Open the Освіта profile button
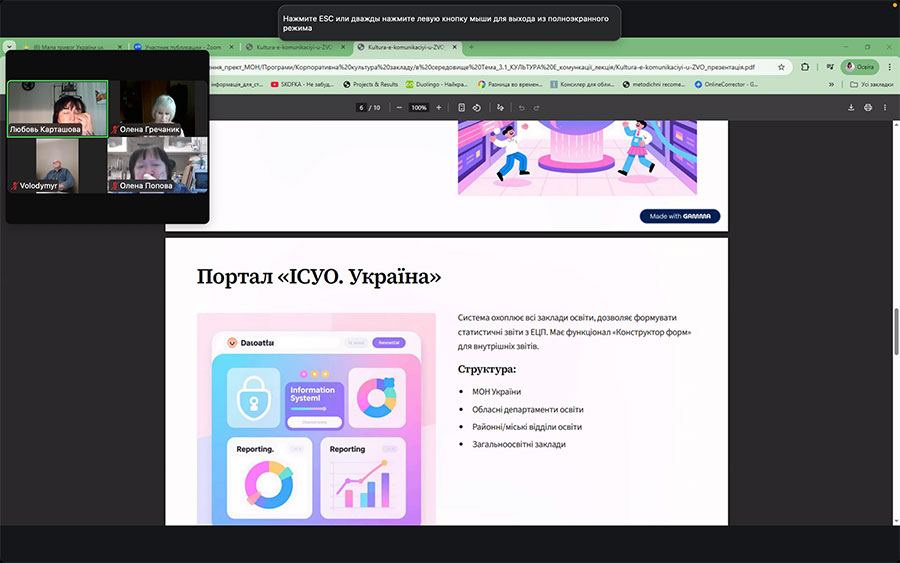The height and width of the screenshot is (563, 900). click(860, 67)
